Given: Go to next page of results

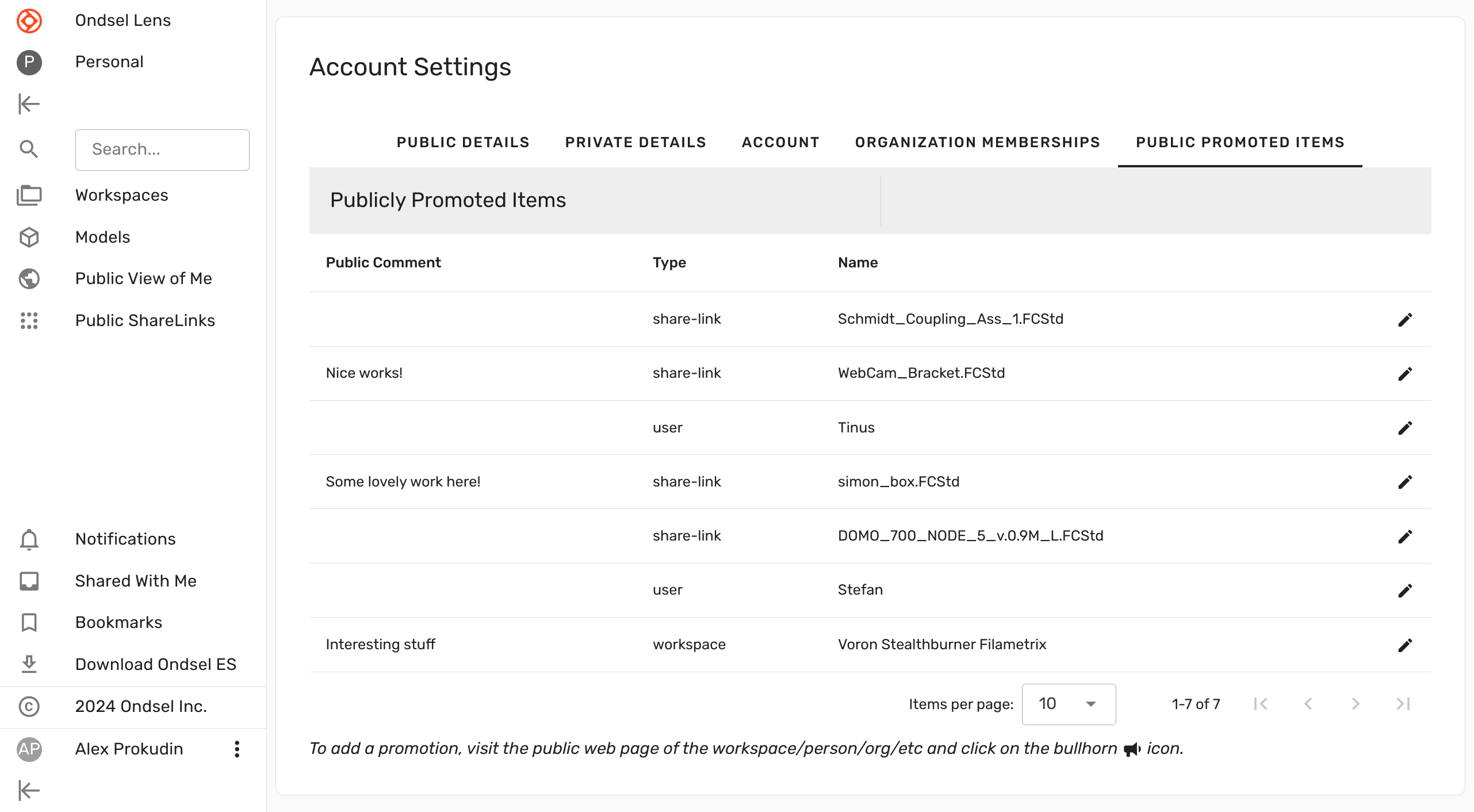Looking at the screenshot, I should (x=1356, y=704).
